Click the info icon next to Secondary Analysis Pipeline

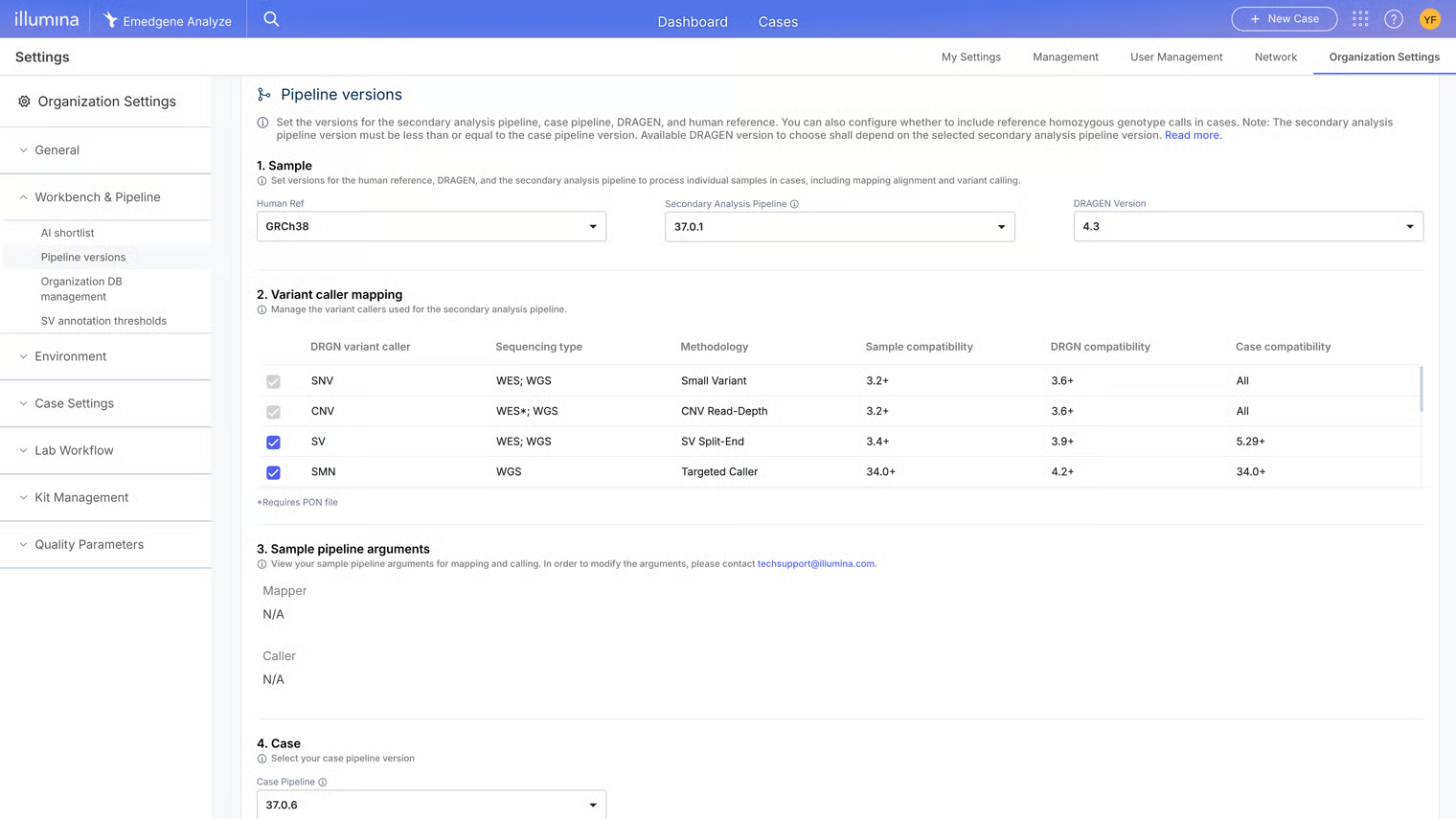pos(794,204)
